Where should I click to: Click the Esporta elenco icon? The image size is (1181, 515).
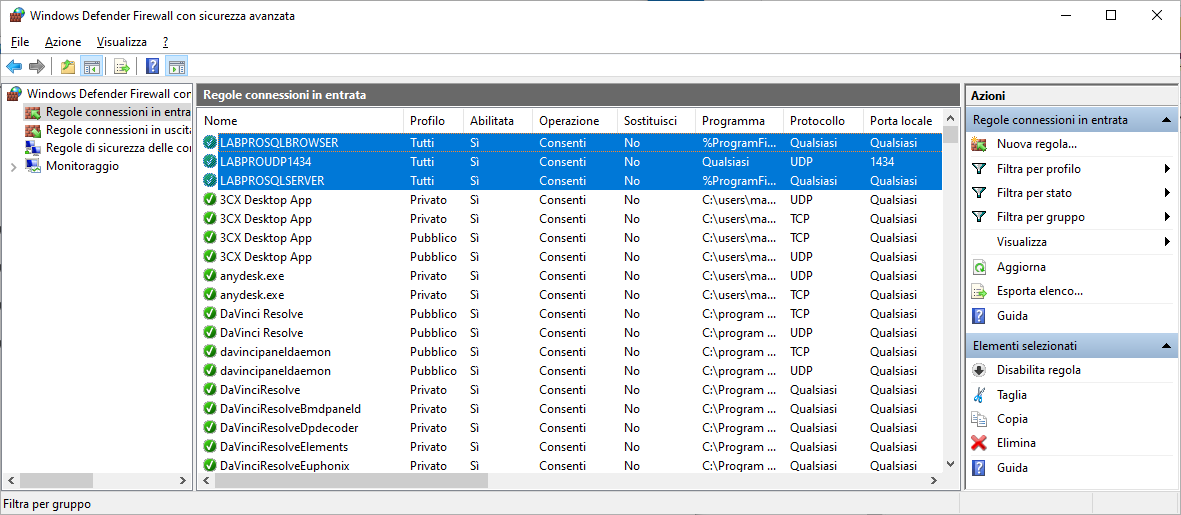point(979,291)
